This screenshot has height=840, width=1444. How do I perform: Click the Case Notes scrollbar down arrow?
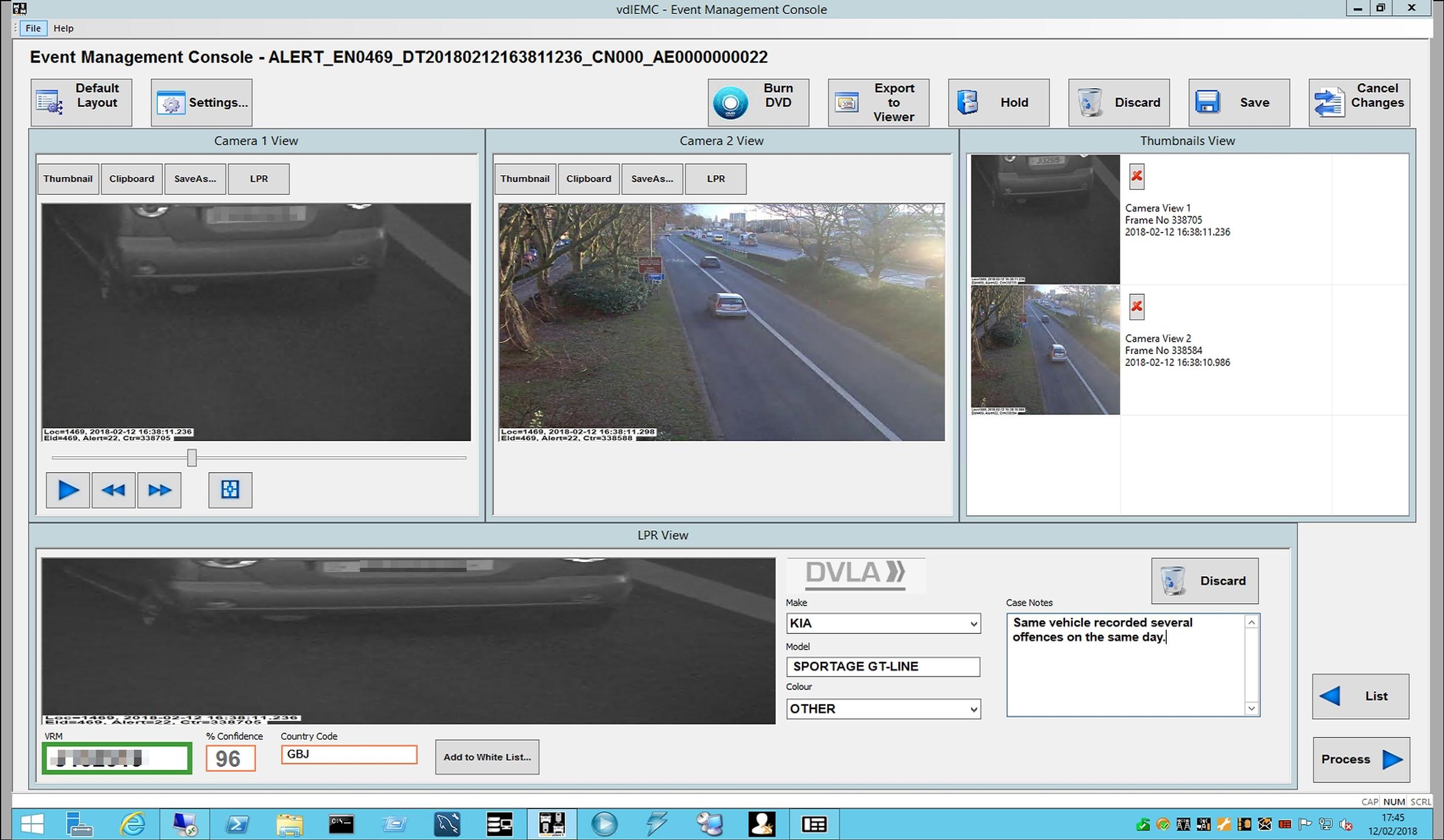click(x=1252, y=709)
